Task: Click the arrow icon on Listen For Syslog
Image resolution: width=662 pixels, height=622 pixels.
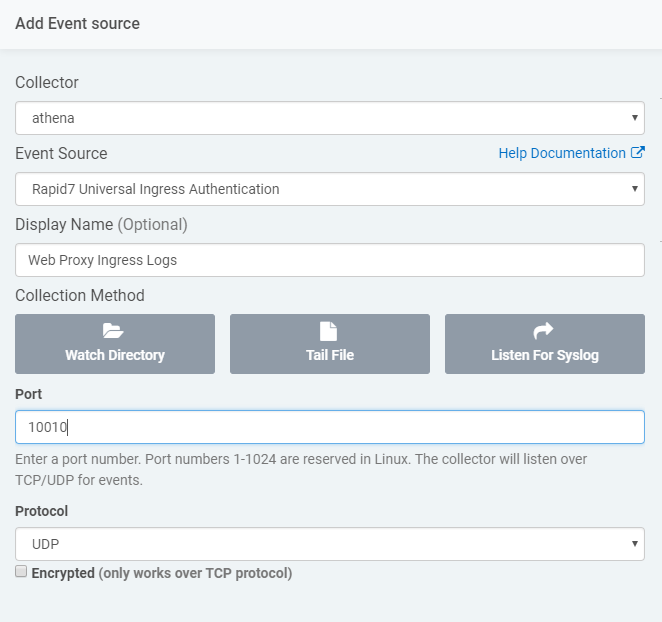Action: (x=544, y=332)
